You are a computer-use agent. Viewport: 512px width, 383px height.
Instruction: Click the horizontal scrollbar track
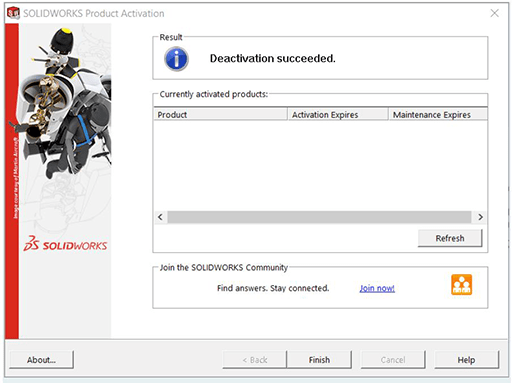[319, 217]
